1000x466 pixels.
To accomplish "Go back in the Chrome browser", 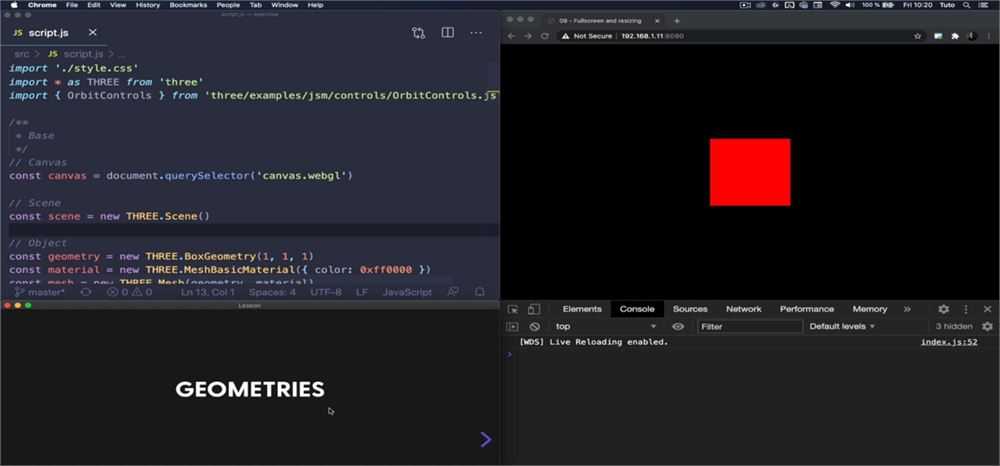I will [511, 36].
